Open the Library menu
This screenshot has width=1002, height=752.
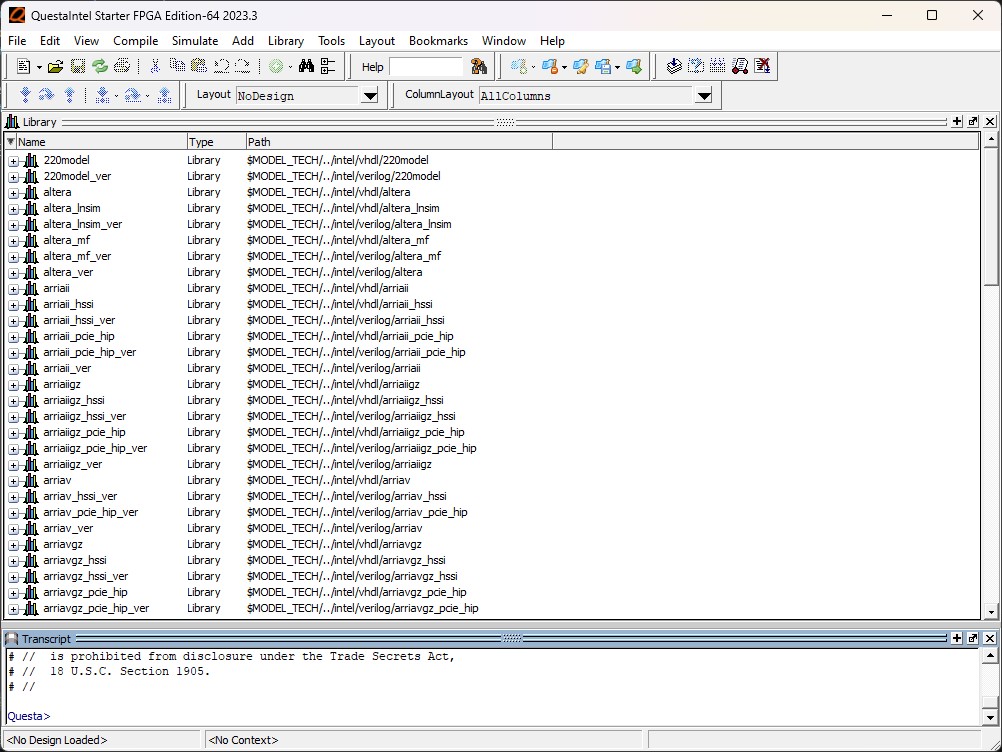coord(286,40)
